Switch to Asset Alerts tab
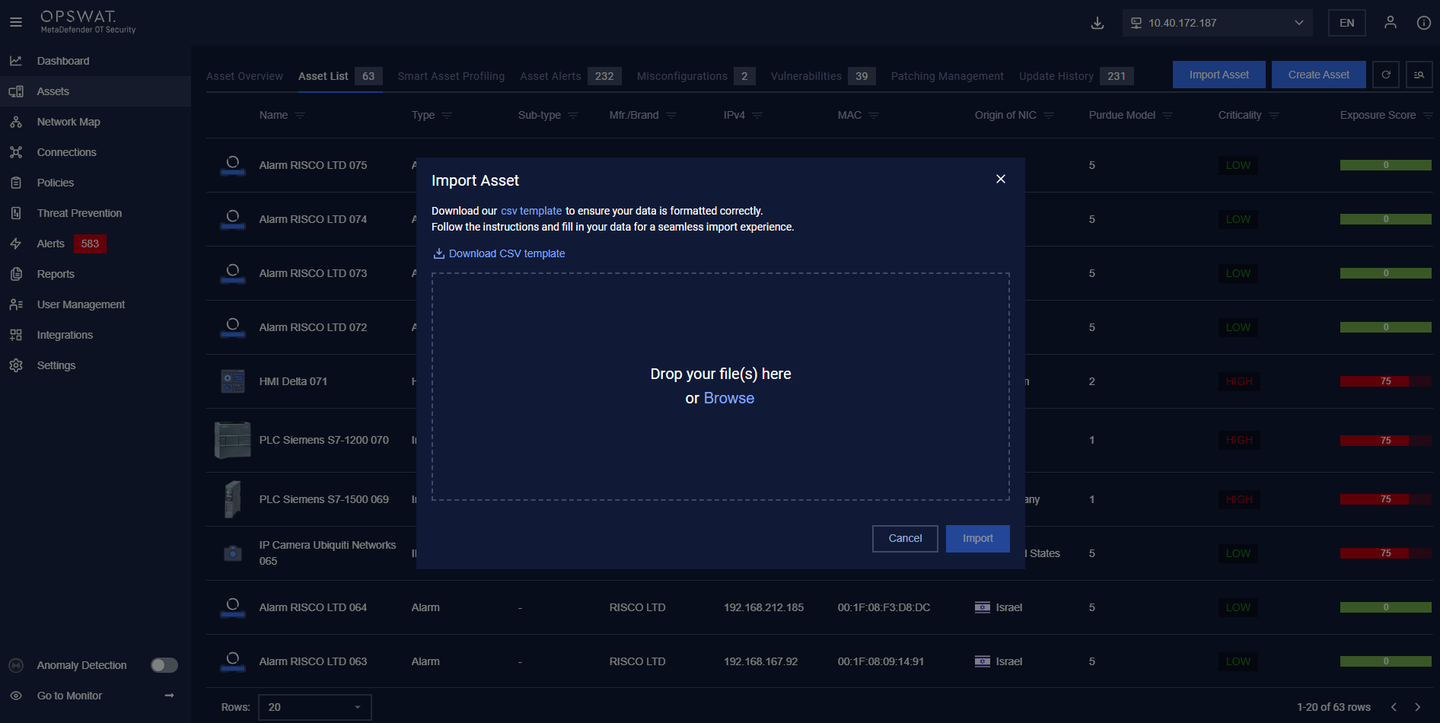Viewport: 1440px width, 723px height. click(x=570, y=76)
